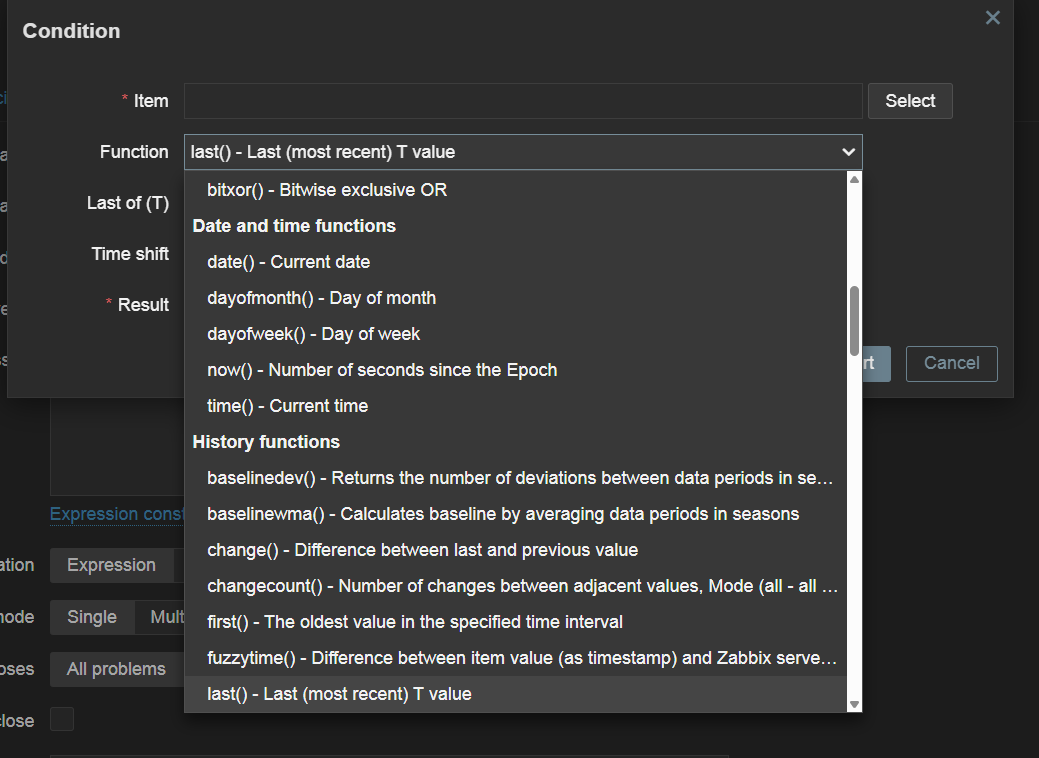This screenshot has height=758, width=1039.
Task: Click inside the Item input field
Action: 523,101
